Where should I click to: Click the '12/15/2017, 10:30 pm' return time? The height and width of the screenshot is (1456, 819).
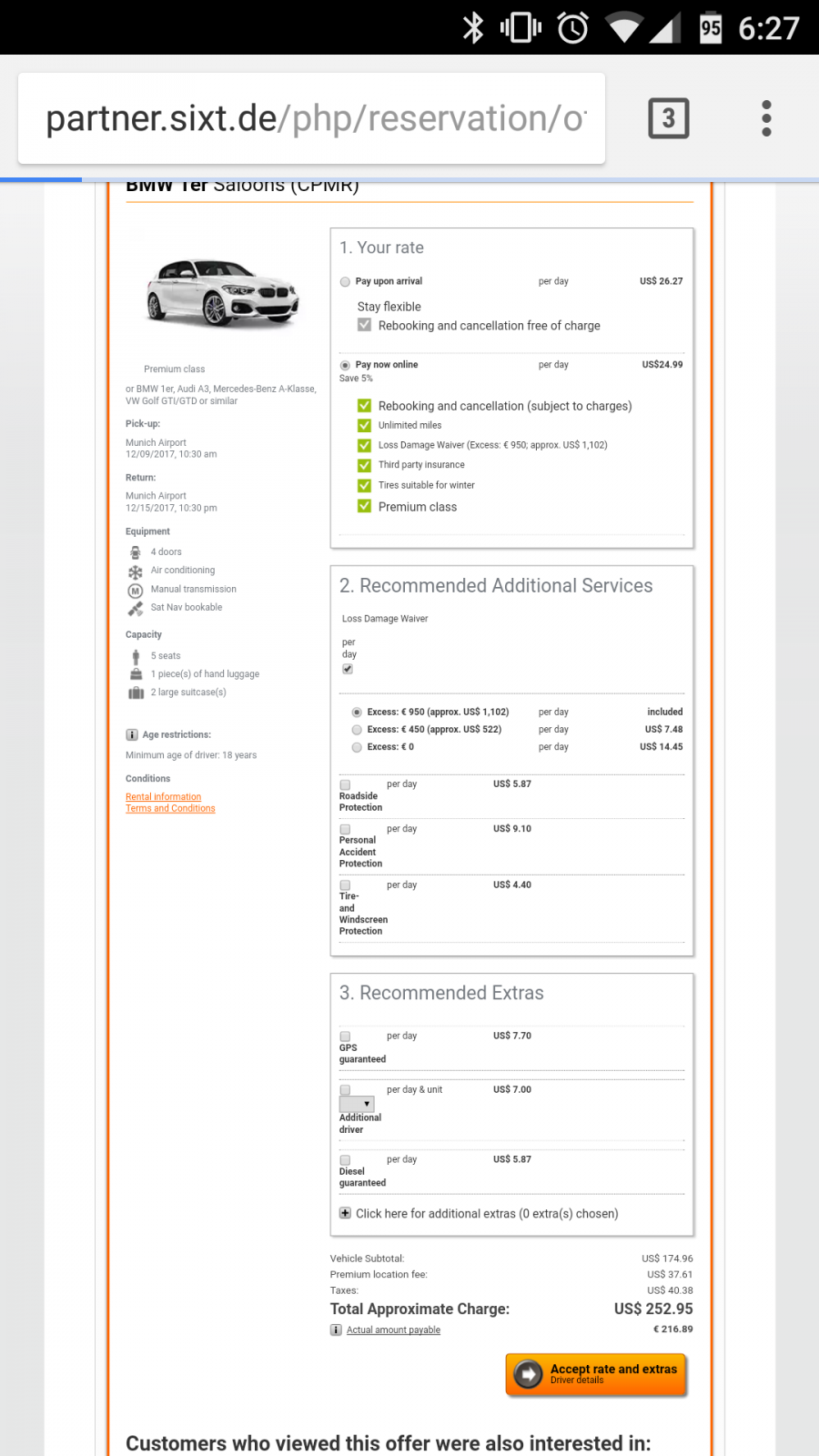pos(171,508)
